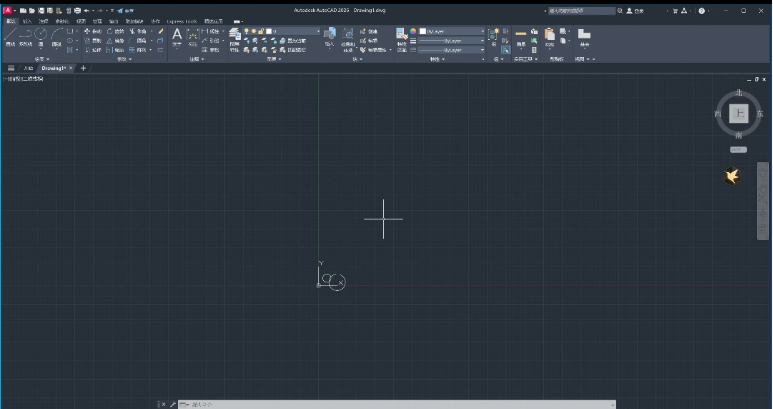Click the Group icon
This screenshot has height=409, width=773.
coord(492,37)
